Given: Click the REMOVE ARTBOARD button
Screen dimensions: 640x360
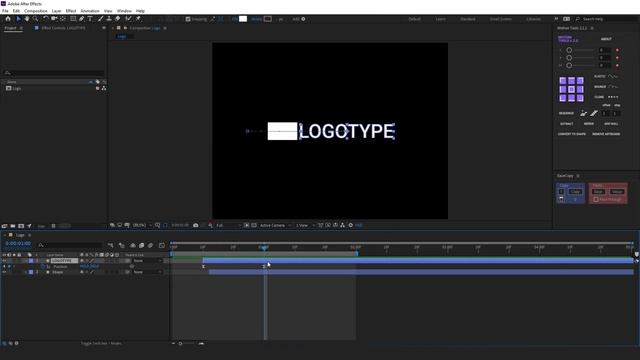Looking at the screenshot, I should [x=606, y=134].
